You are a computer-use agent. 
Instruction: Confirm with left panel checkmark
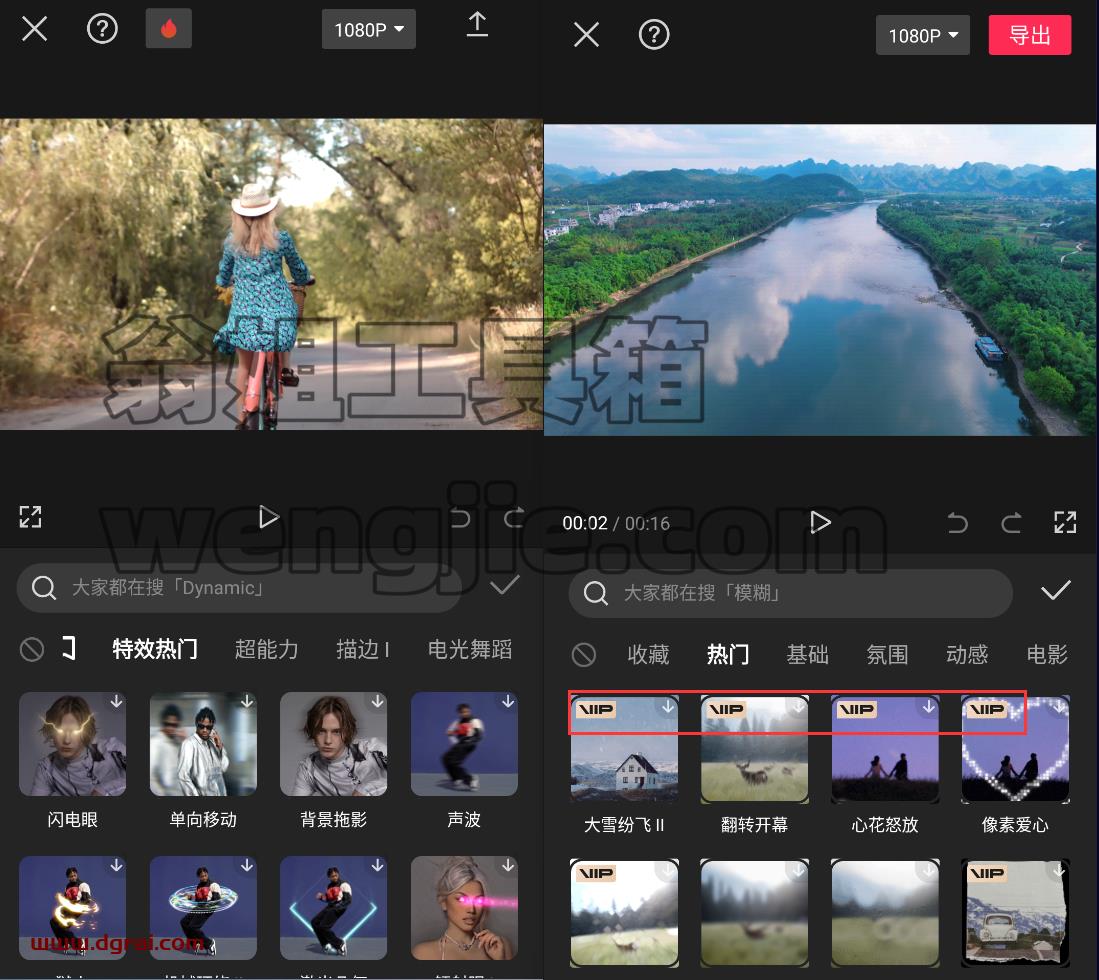pos(505,585)
